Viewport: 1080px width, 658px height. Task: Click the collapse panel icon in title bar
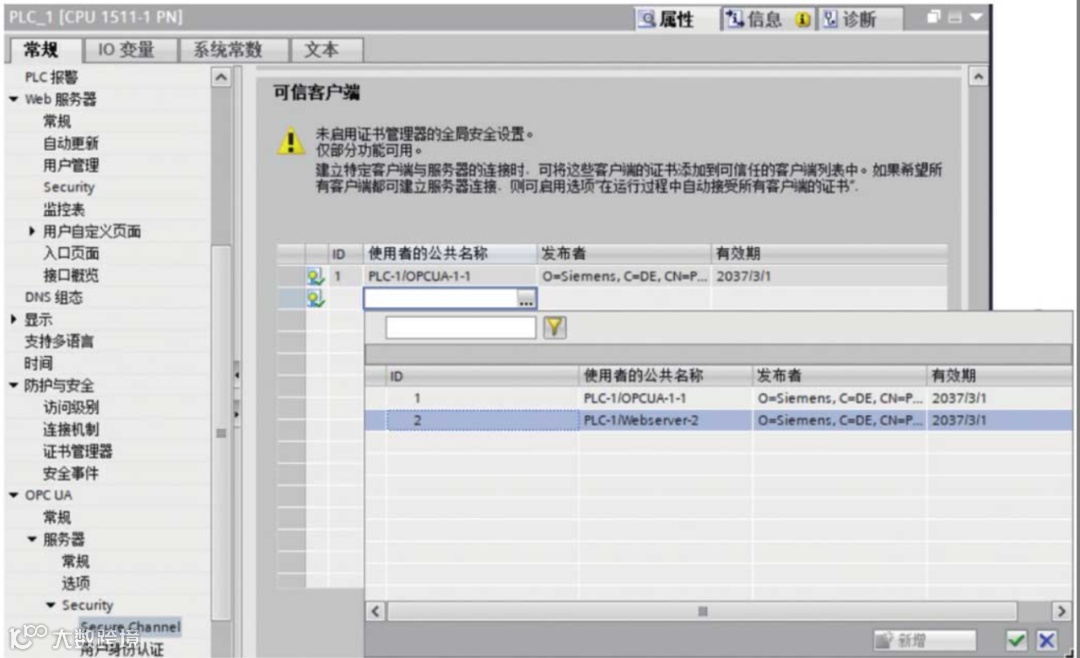[955, 17]
